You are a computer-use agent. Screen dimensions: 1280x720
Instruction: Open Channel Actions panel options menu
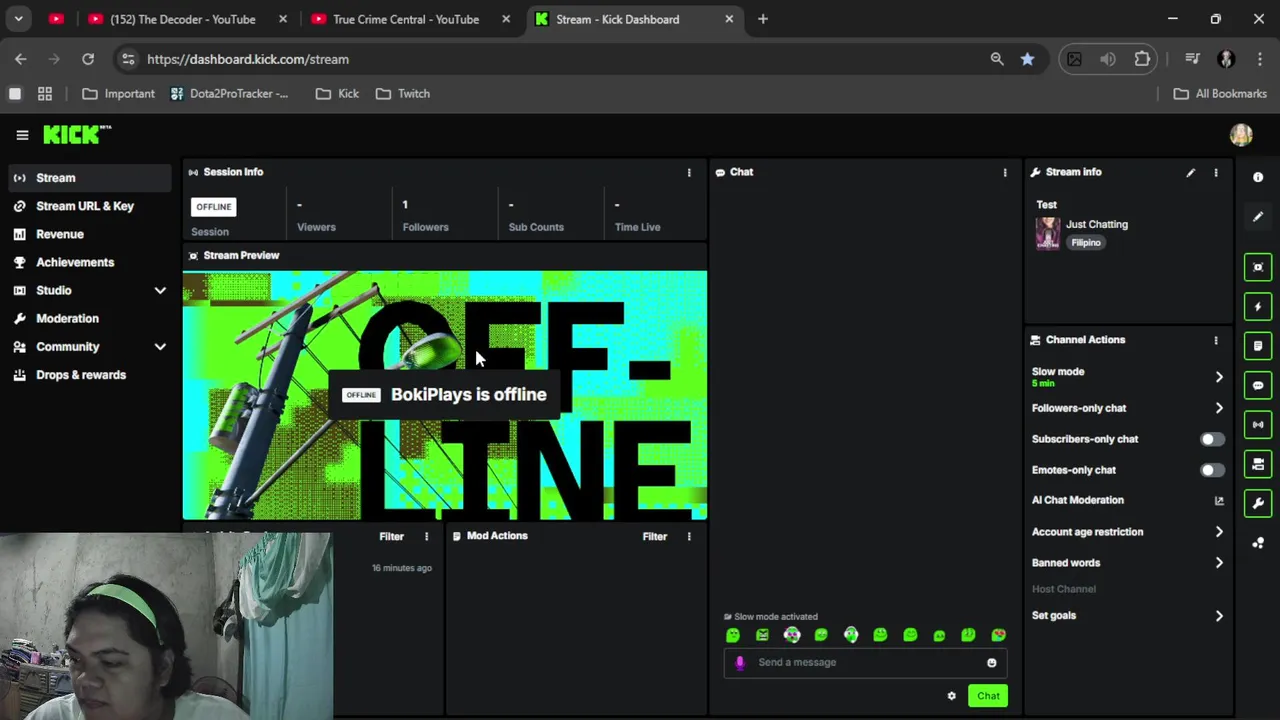(x=1216, y=341)
